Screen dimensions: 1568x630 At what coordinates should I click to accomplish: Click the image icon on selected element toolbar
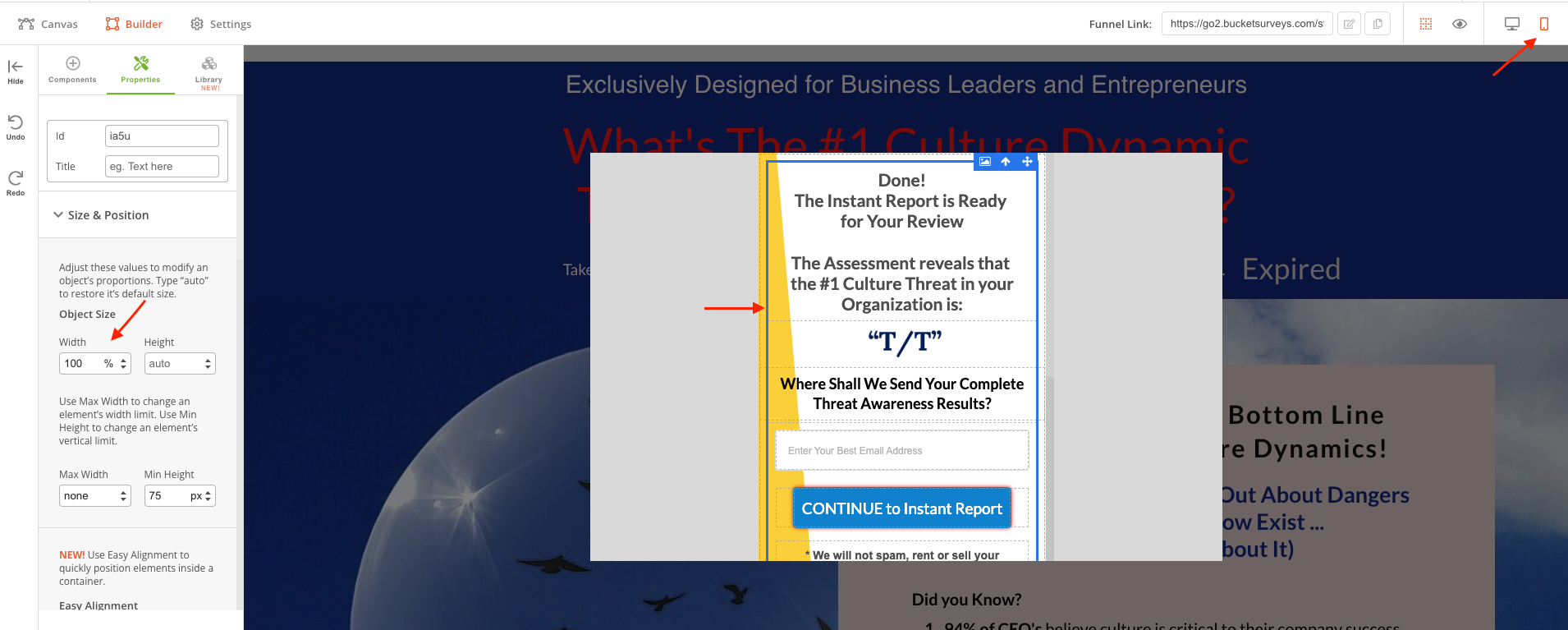pos(985,162)
